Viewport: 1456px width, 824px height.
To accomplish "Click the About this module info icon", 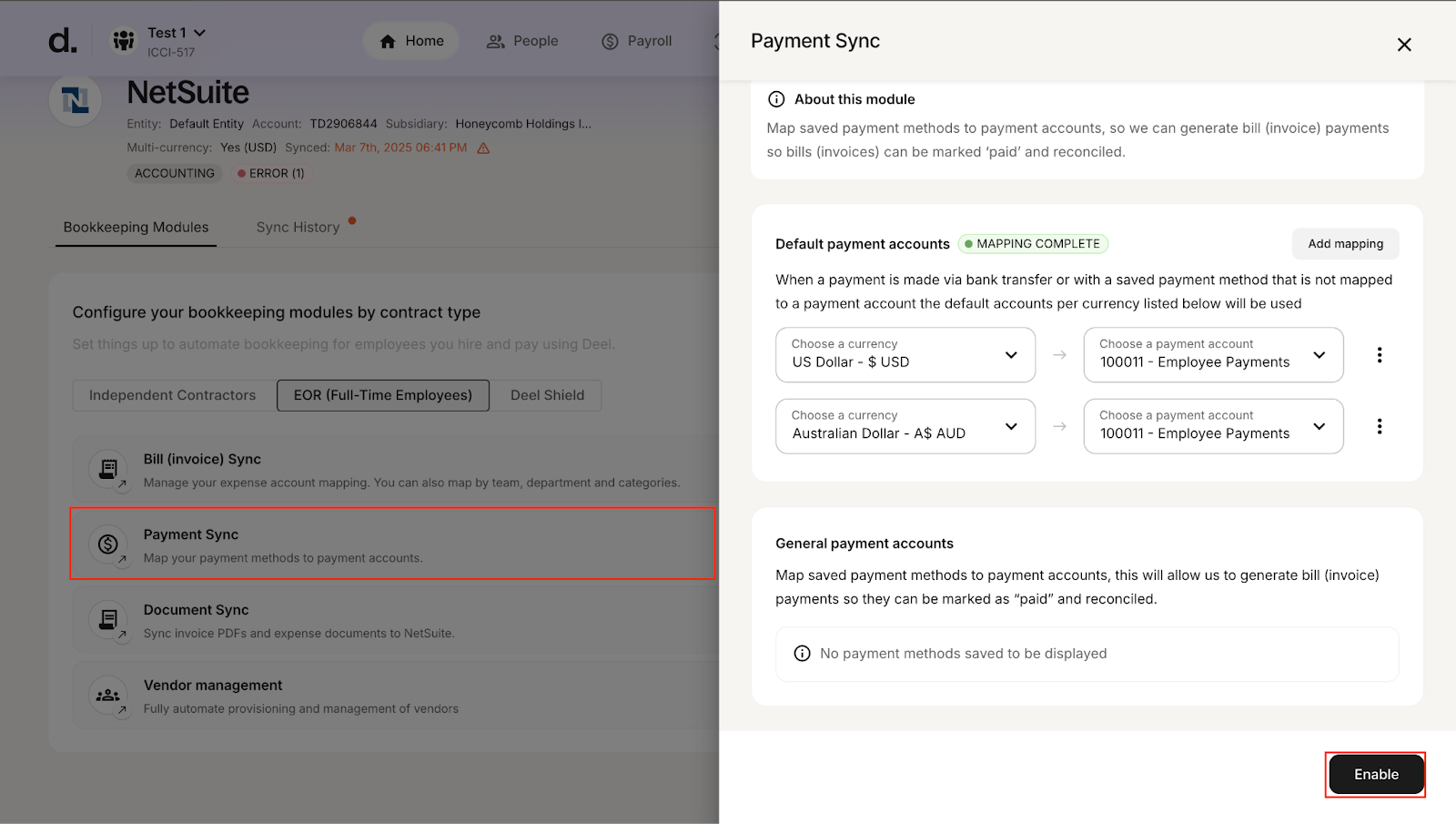I will 776,99.
